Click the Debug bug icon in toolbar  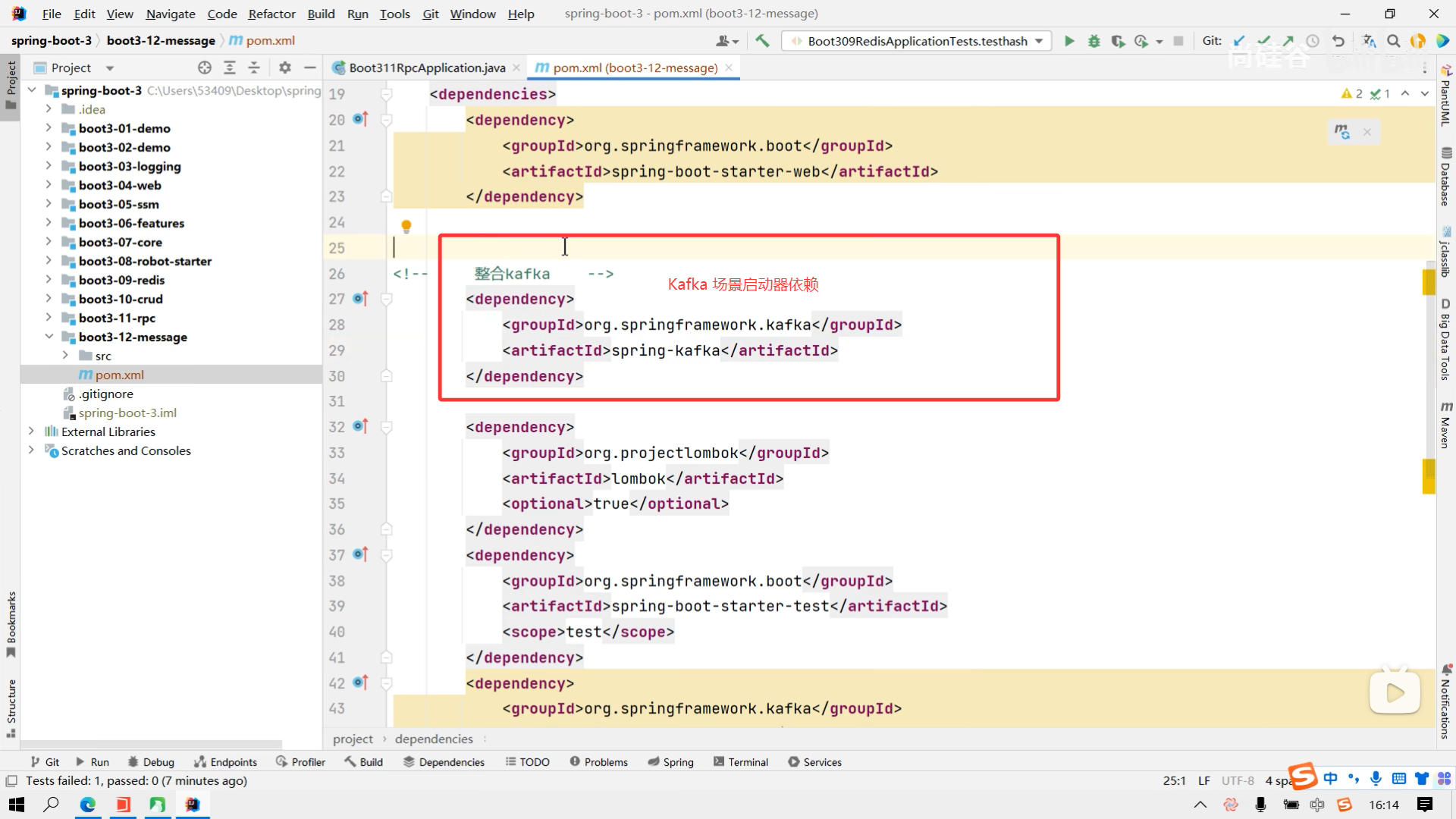tap(1094, 41)
